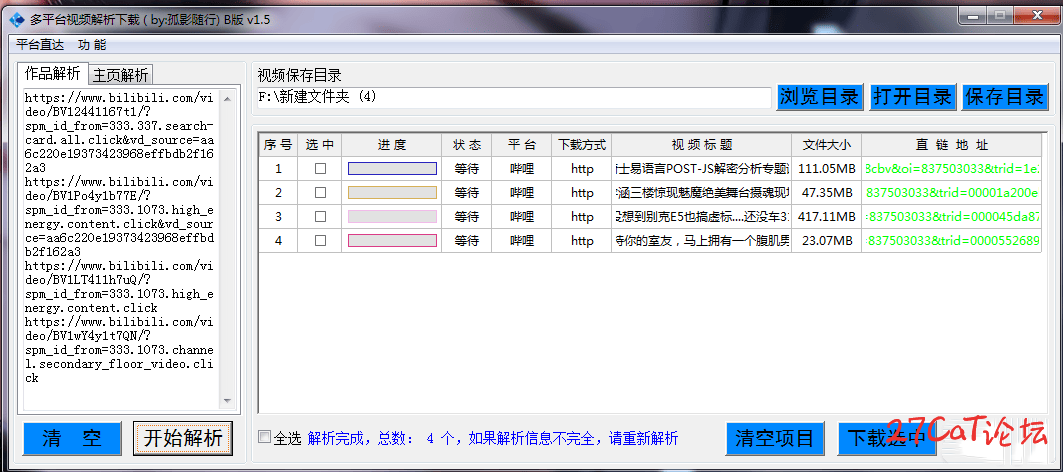
Task: Click the 解析完成 status message
Action: 493,438
